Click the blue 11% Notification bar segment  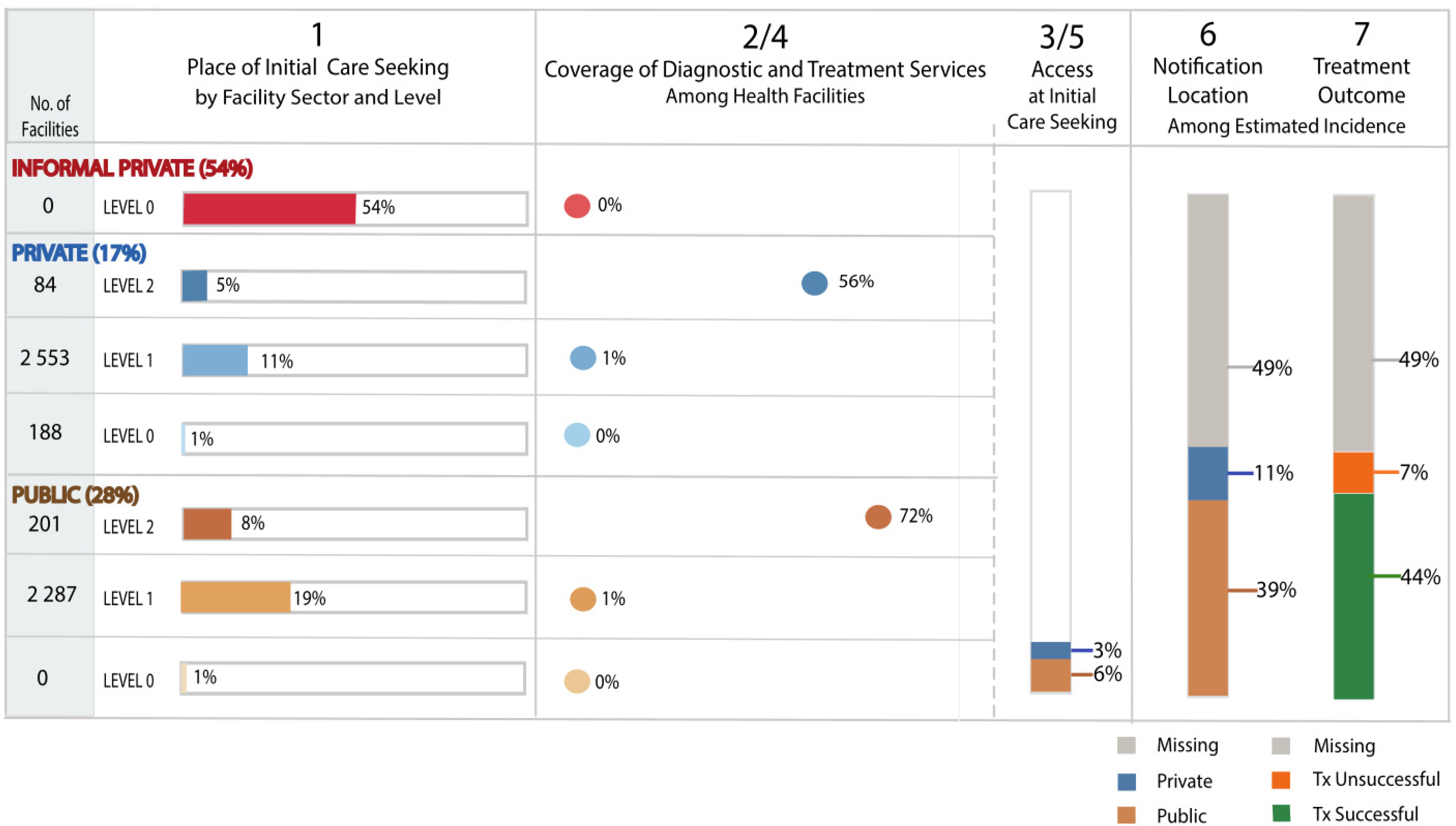1207,474
